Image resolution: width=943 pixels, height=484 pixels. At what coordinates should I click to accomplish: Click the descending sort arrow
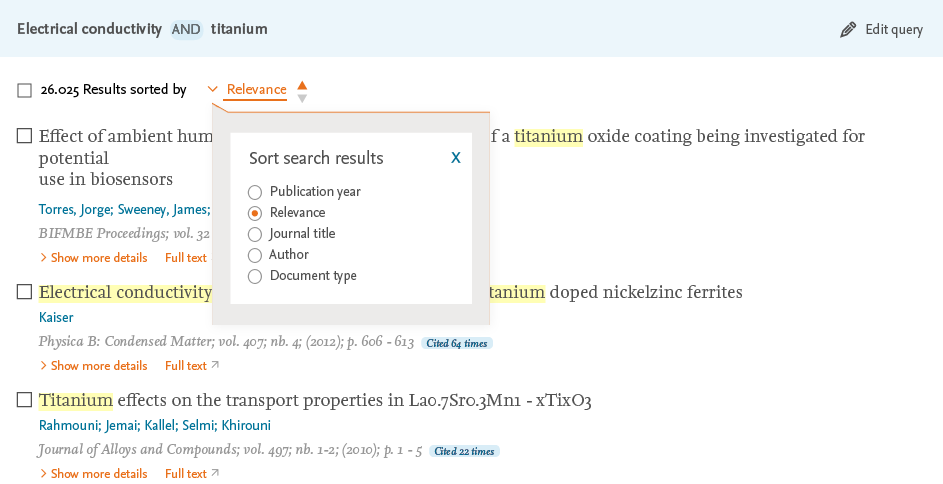tap(302, 98)
